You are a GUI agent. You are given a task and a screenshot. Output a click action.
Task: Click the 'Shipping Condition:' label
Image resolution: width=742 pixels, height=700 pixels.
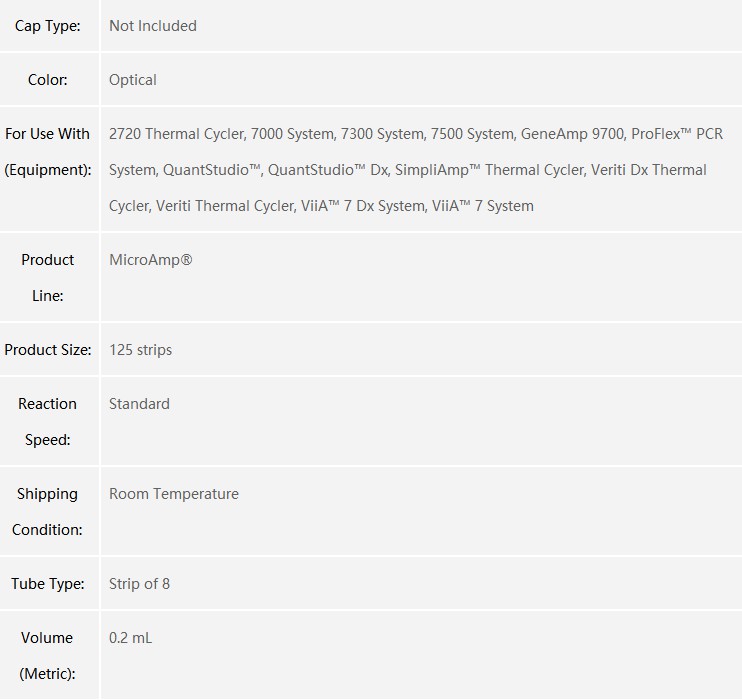48,511
